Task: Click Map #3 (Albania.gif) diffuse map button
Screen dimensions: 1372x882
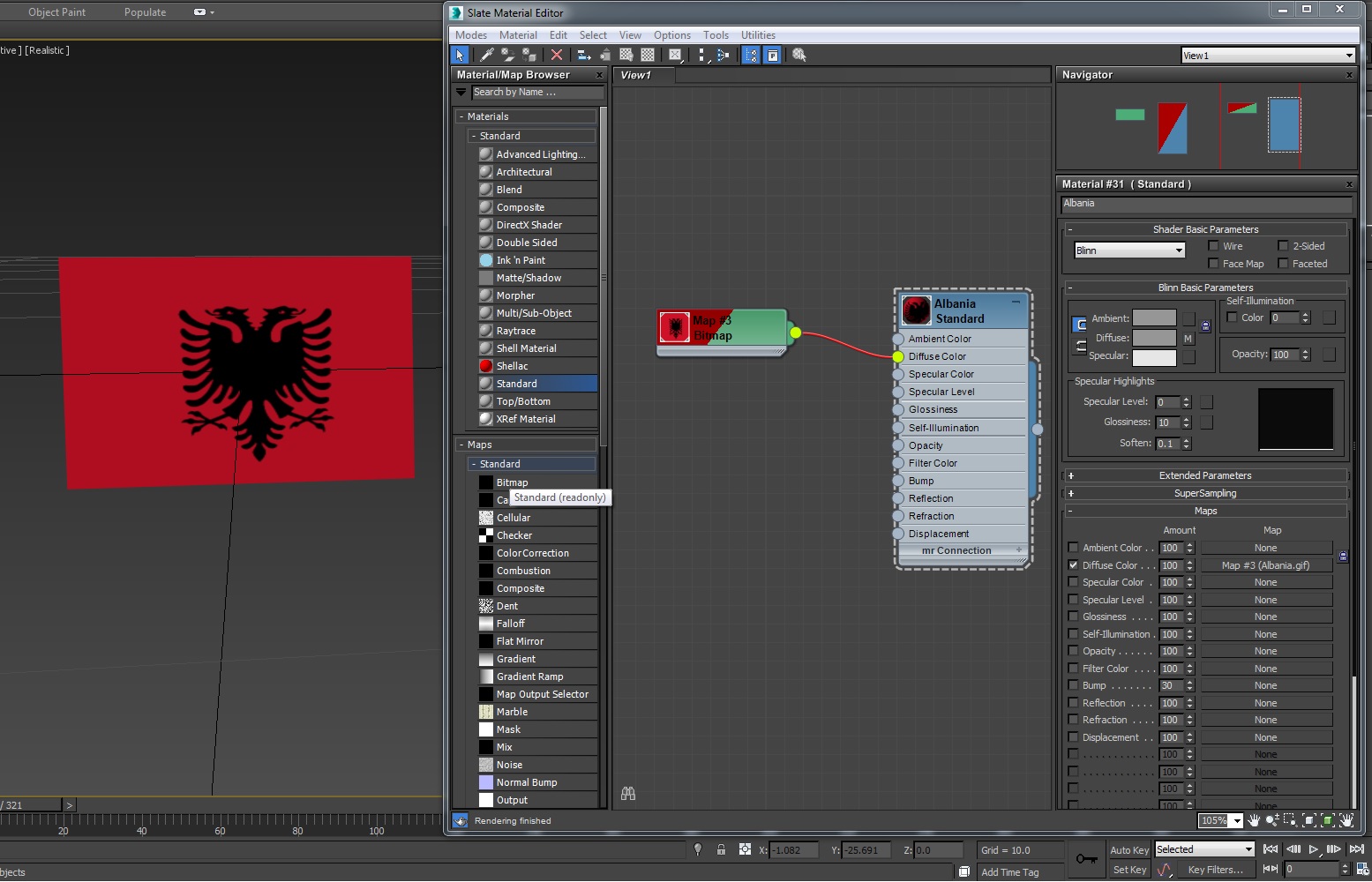Action: point(1265,565)
